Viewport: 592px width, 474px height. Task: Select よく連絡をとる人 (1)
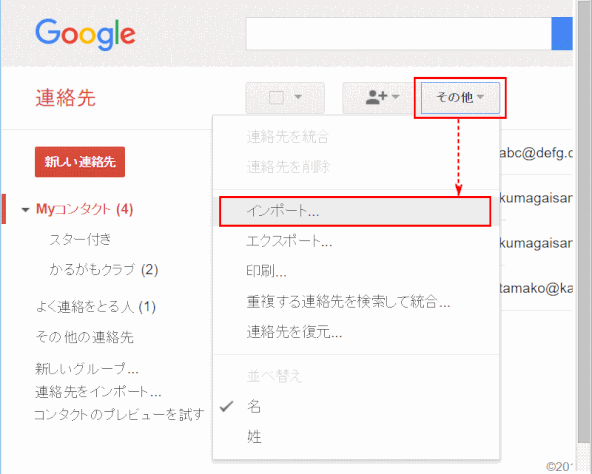[96, 307]
